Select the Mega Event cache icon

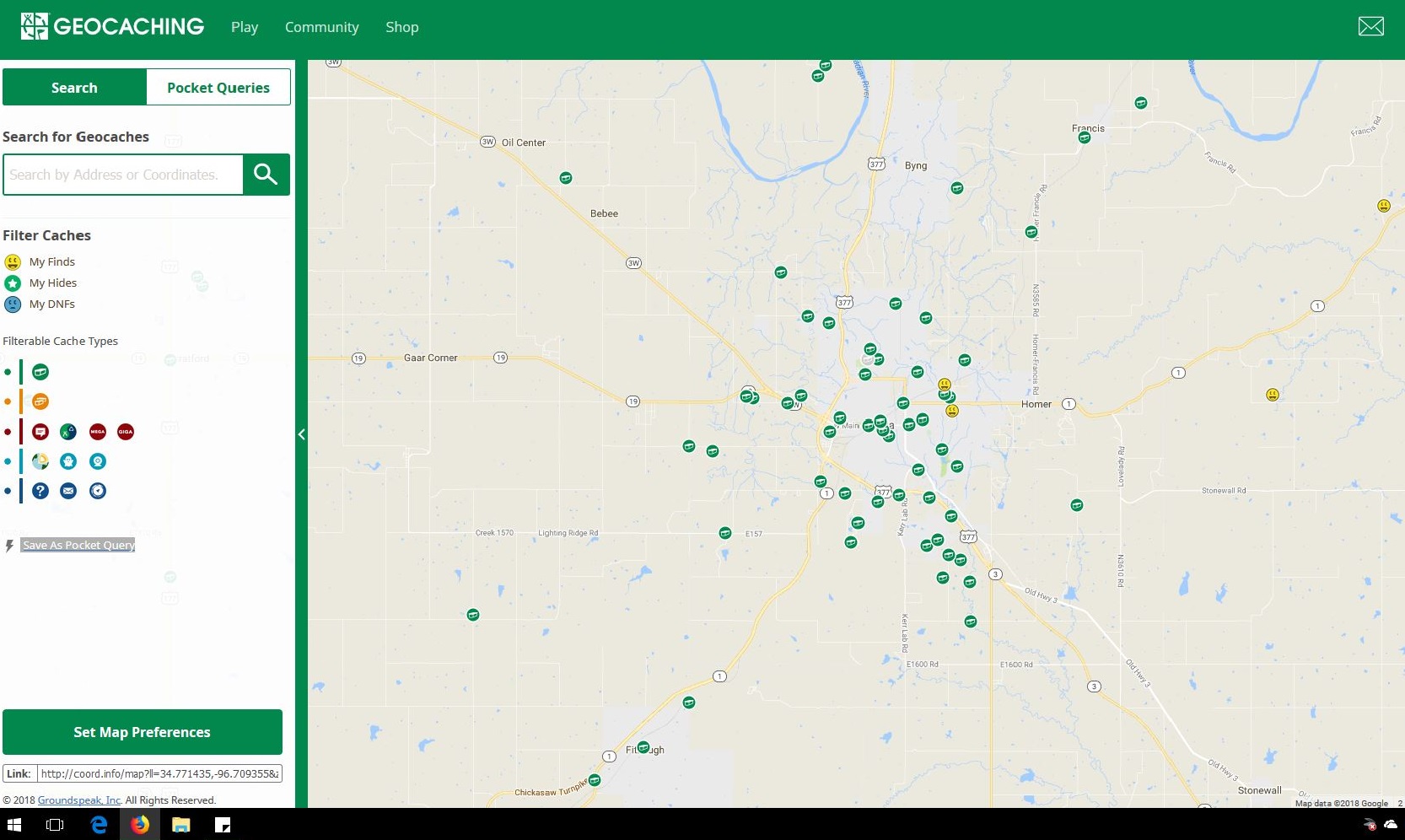coord(96,431)
